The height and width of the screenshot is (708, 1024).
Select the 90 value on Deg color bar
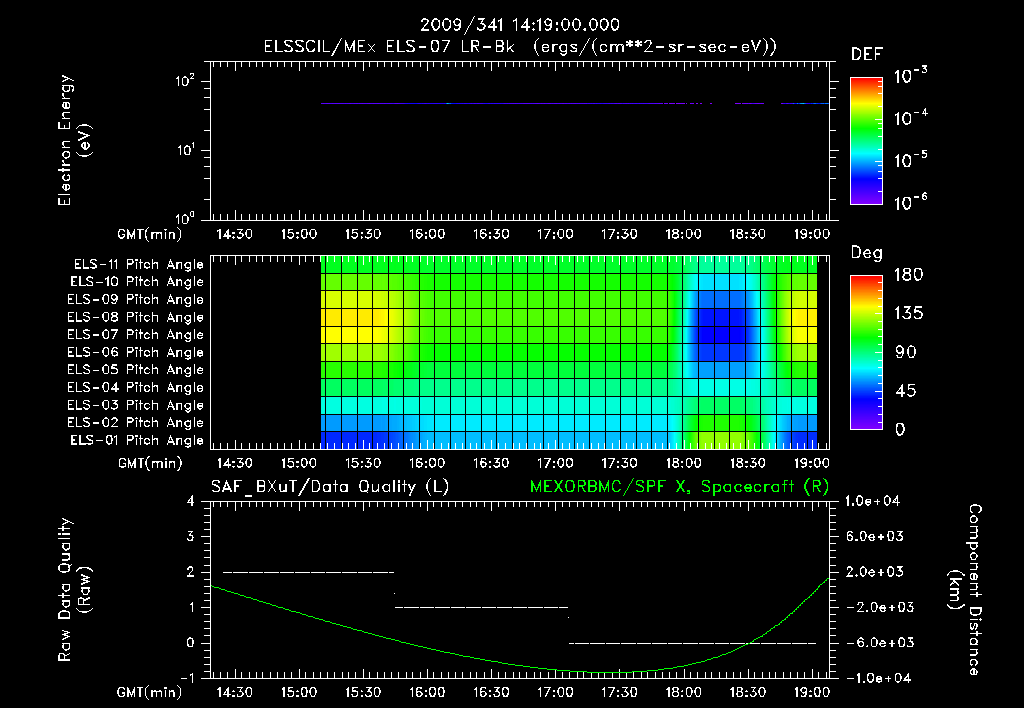[x=905, y=353]
